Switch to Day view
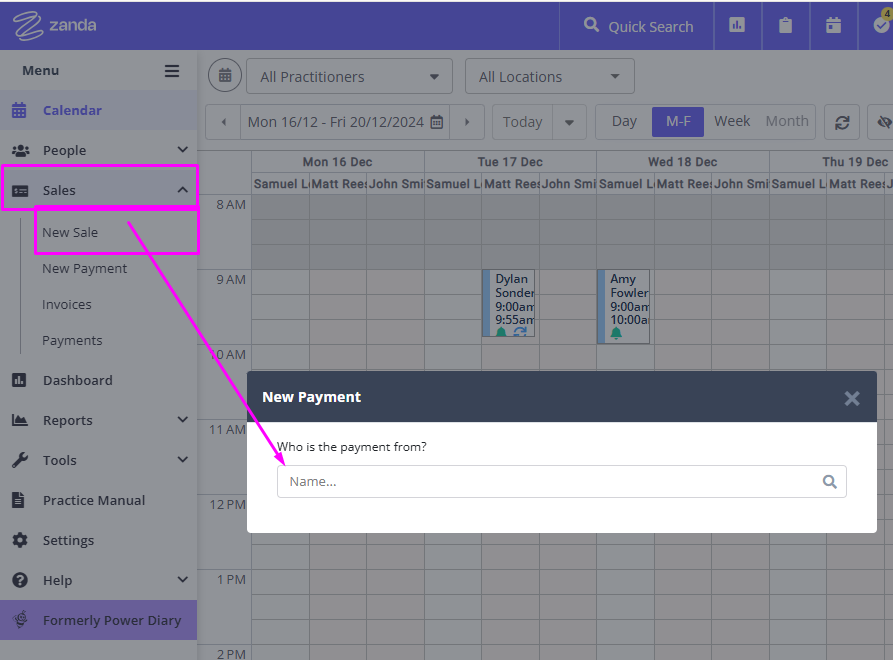Image resolution: width=893 pixels, height=660 pixels. click(624, 121)
